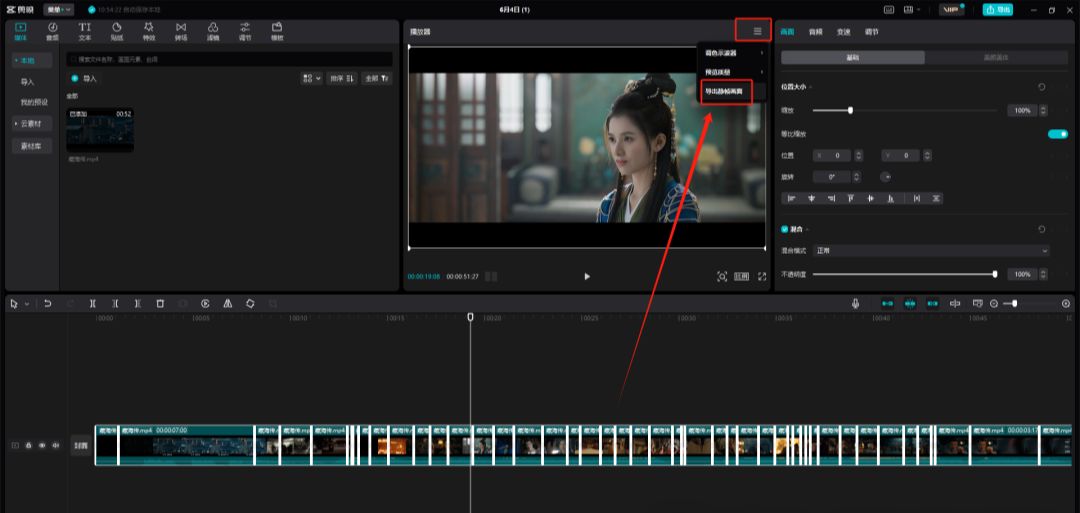Click the VIP membership button

[952, 10]
